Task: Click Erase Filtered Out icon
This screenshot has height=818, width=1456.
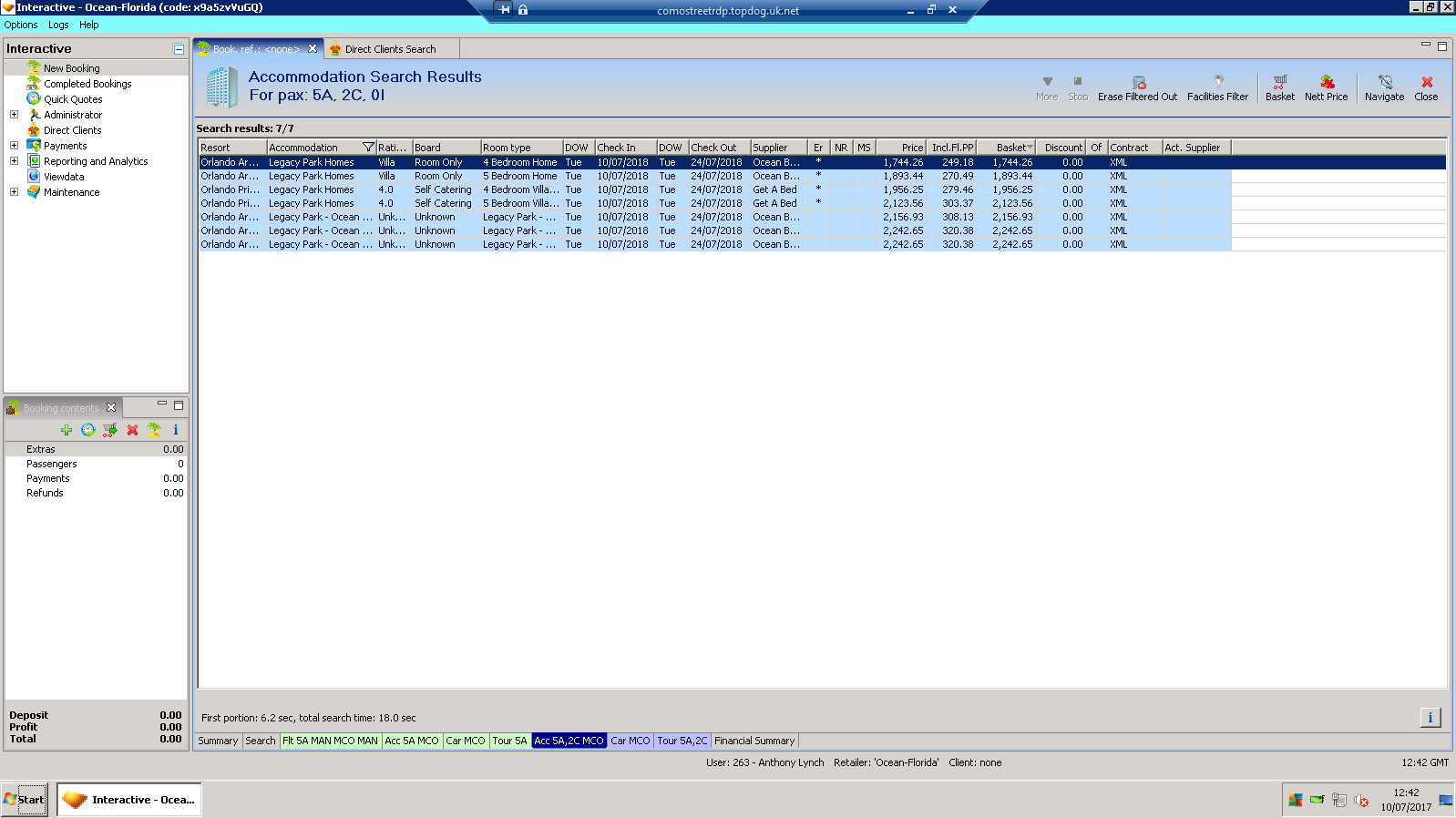Action: pyautogui.click(x=1137, y=83)
